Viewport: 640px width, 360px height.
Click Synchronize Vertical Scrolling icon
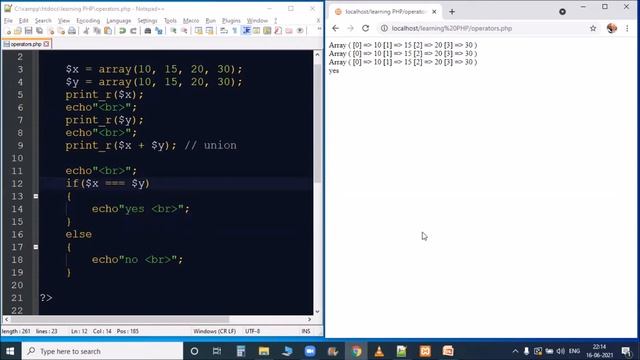pos(199,31)
